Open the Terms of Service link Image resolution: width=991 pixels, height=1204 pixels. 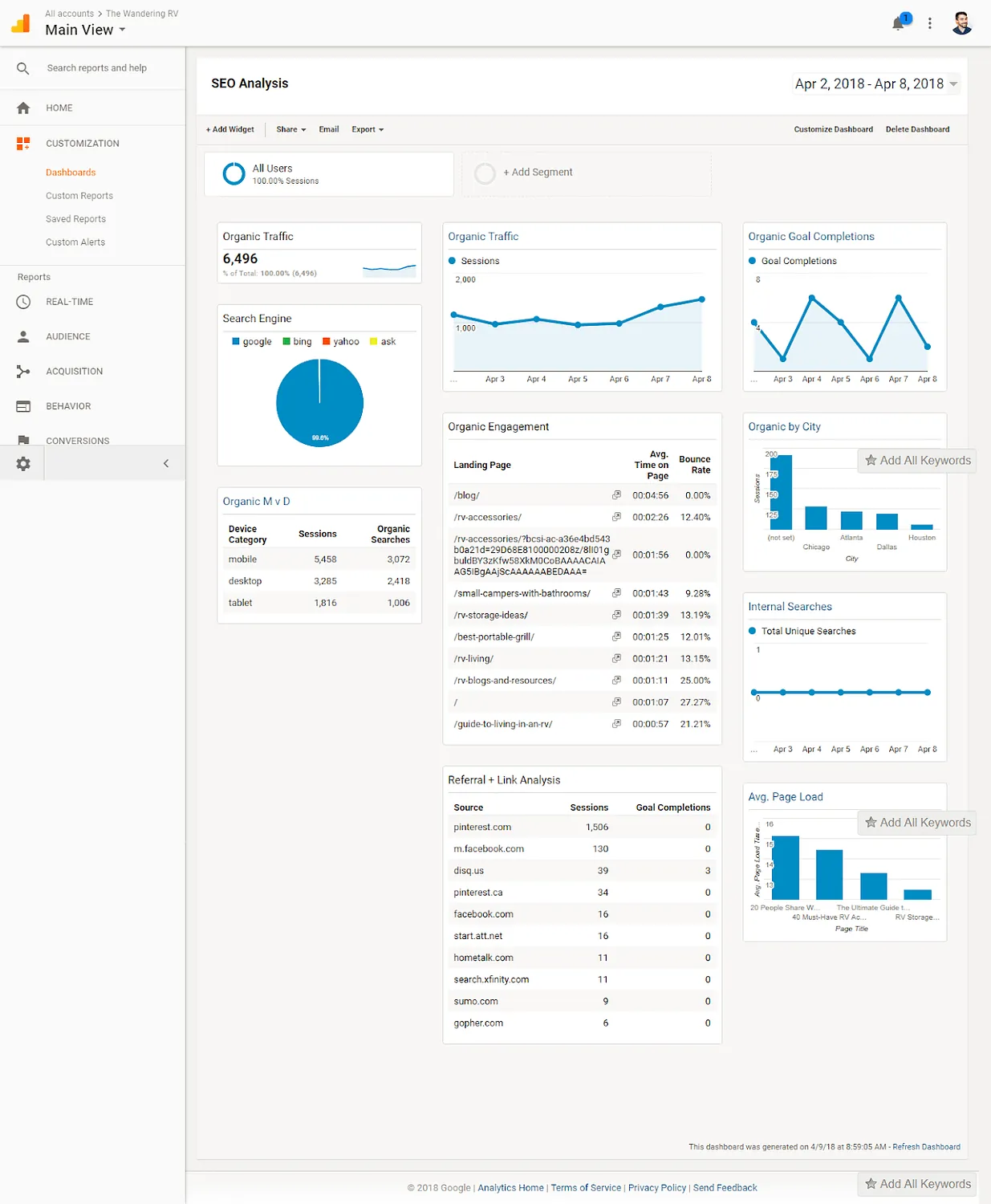586,1188
